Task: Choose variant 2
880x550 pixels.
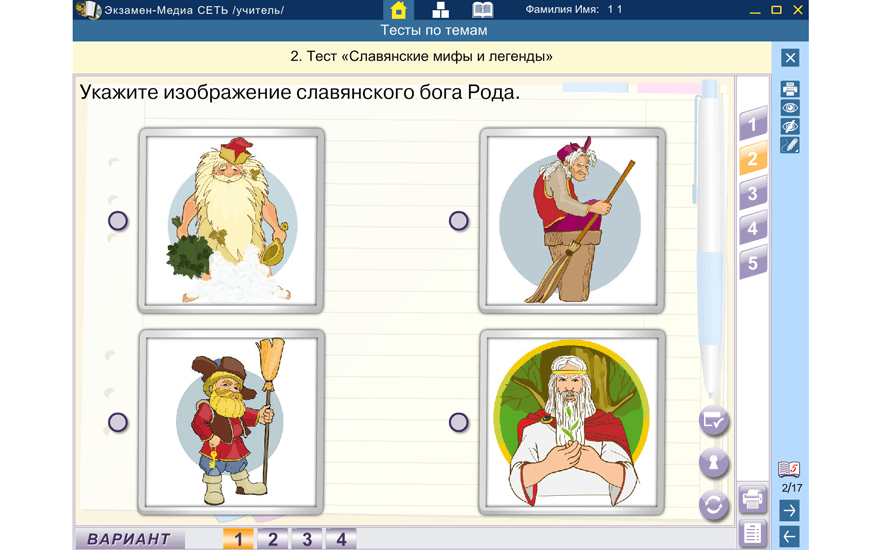Action: [x=273, y=539]
